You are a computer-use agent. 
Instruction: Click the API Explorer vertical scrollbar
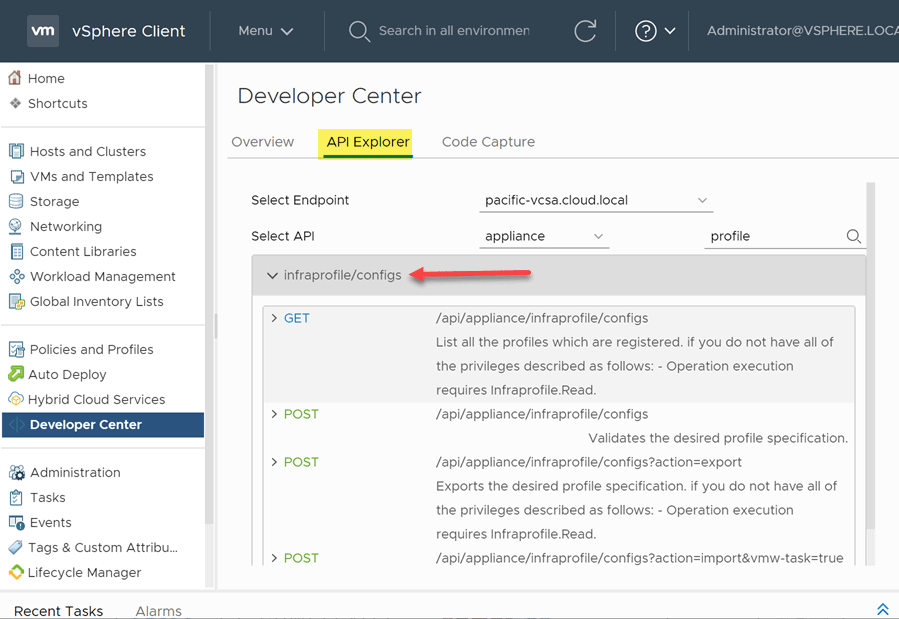pyautogui.click(x=870, y=355)
